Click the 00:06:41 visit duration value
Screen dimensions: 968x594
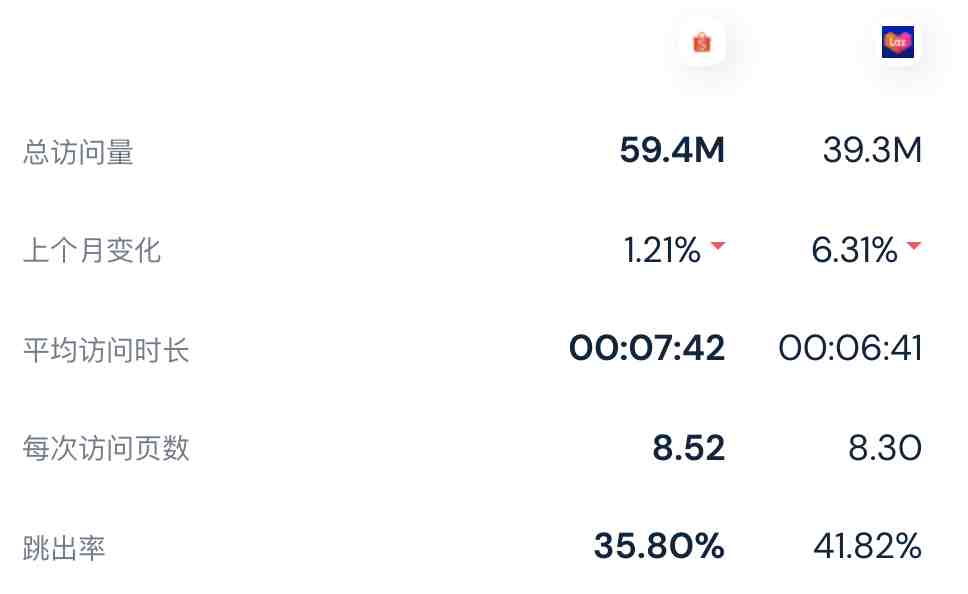point(850,348)
